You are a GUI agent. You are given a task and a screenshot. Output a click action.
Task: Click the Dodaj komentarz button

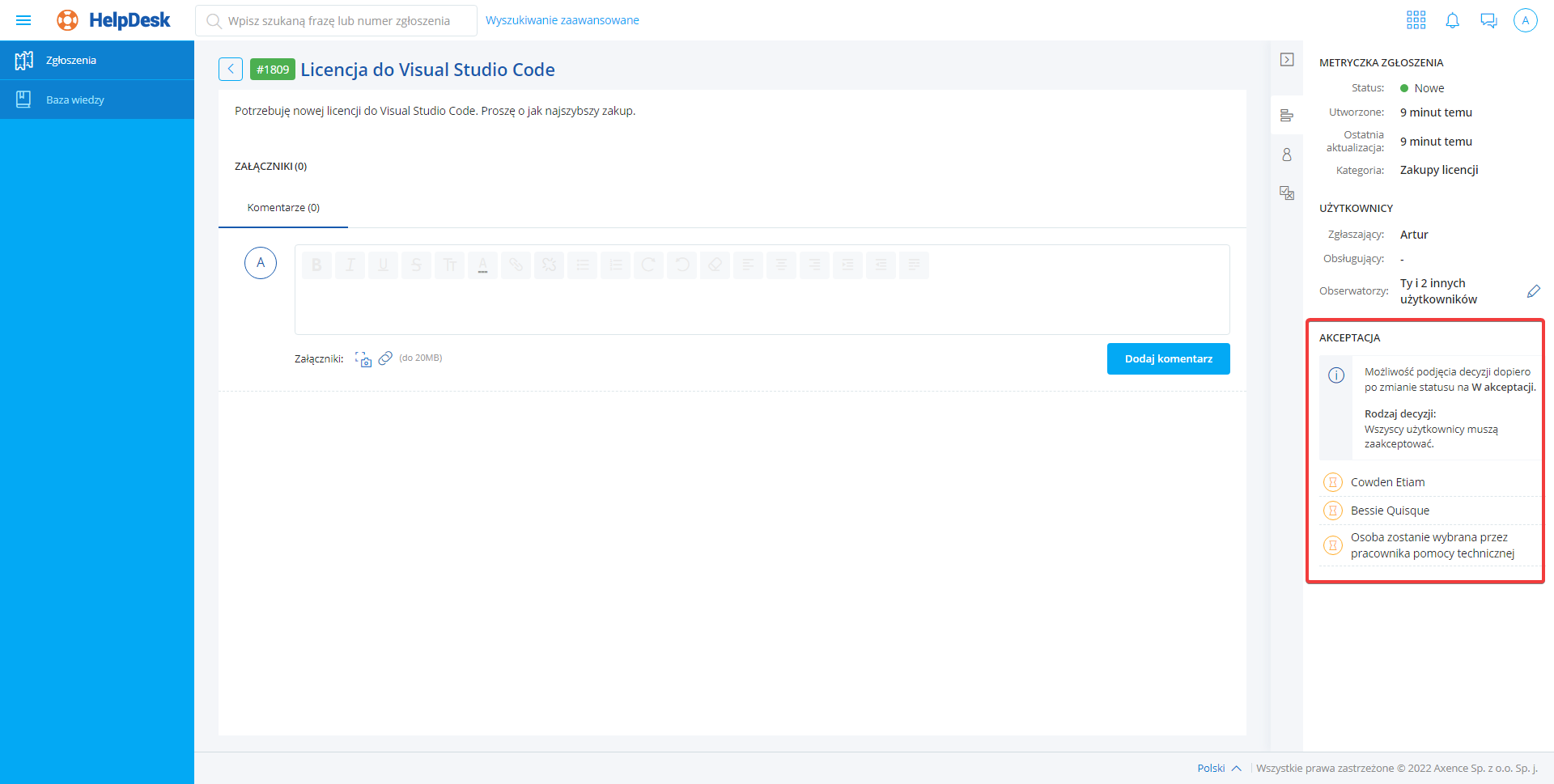click(1168, 359)
